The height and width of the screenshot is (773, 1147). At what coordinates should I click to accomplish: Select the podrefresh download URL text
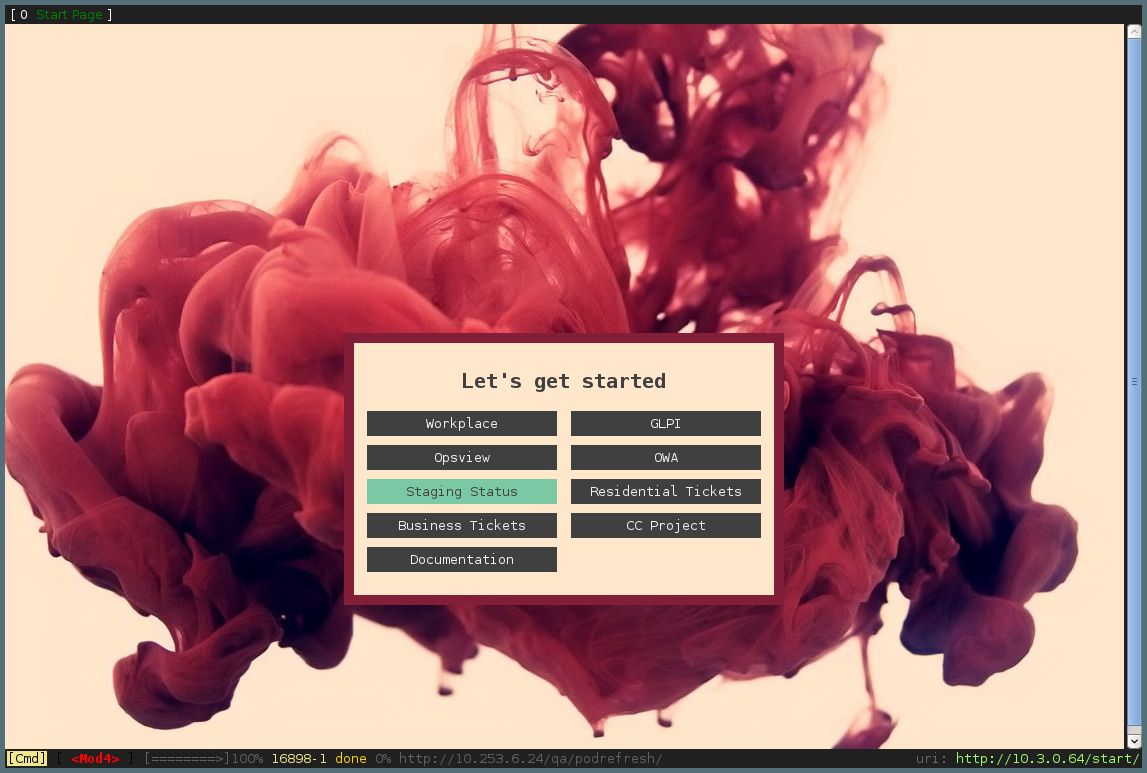[x=534, y=759]
